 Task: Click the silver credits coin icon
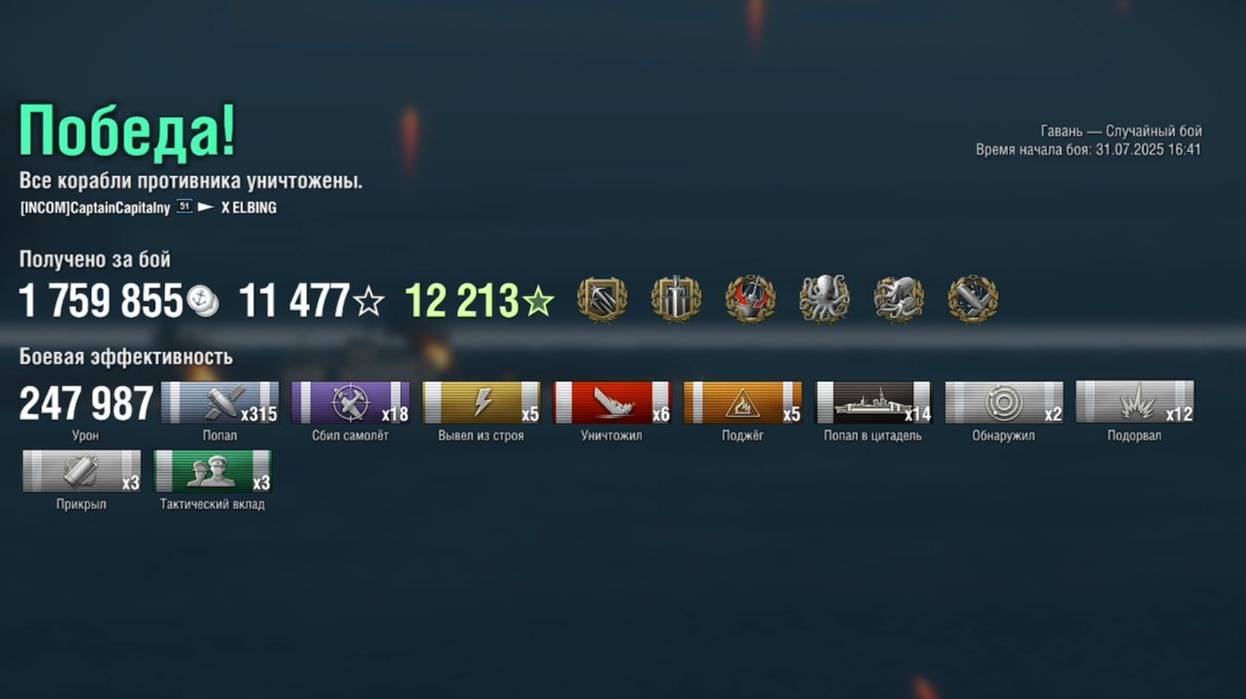(203, 301)
